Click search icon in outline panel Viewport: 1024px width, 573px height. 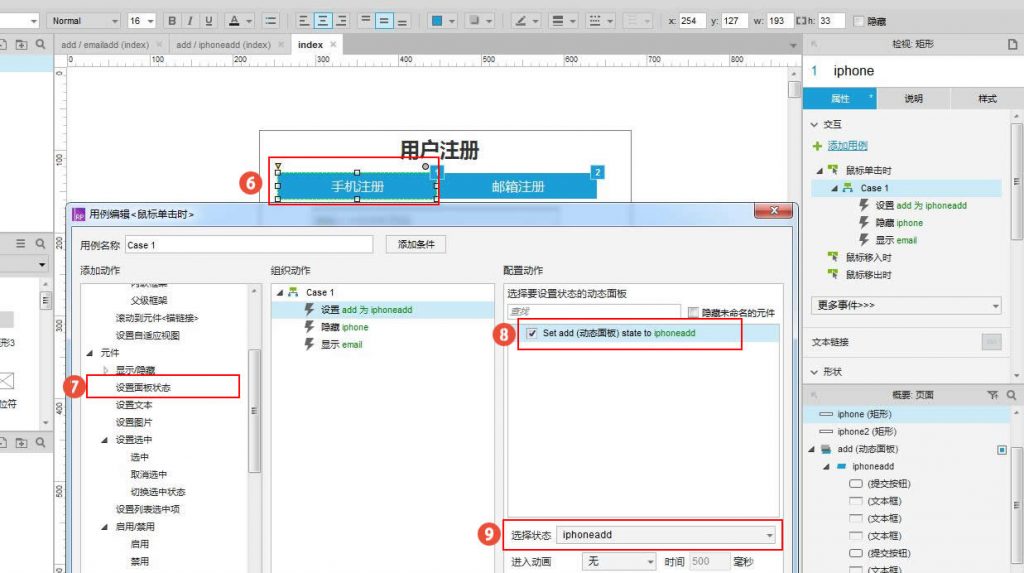[x=1011, y=395]
